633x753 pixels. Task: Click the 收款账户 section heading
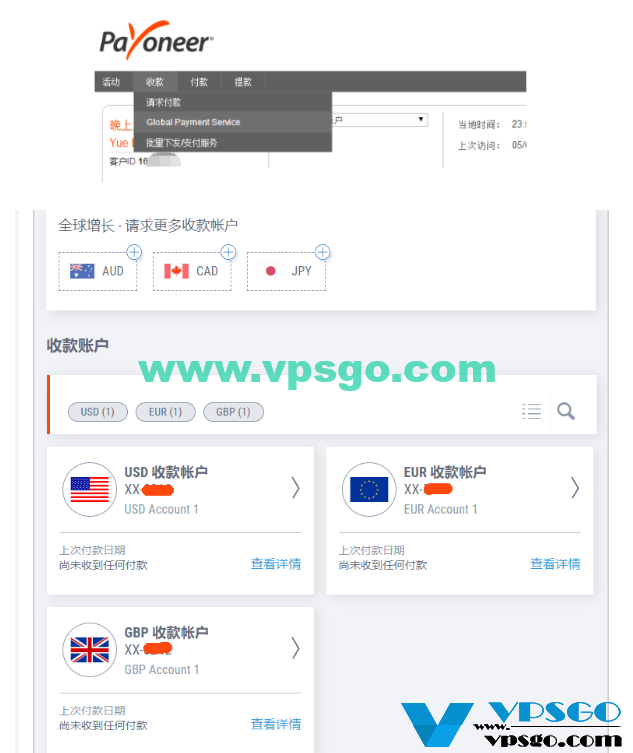pyautogui.click(x=77, y=345)
